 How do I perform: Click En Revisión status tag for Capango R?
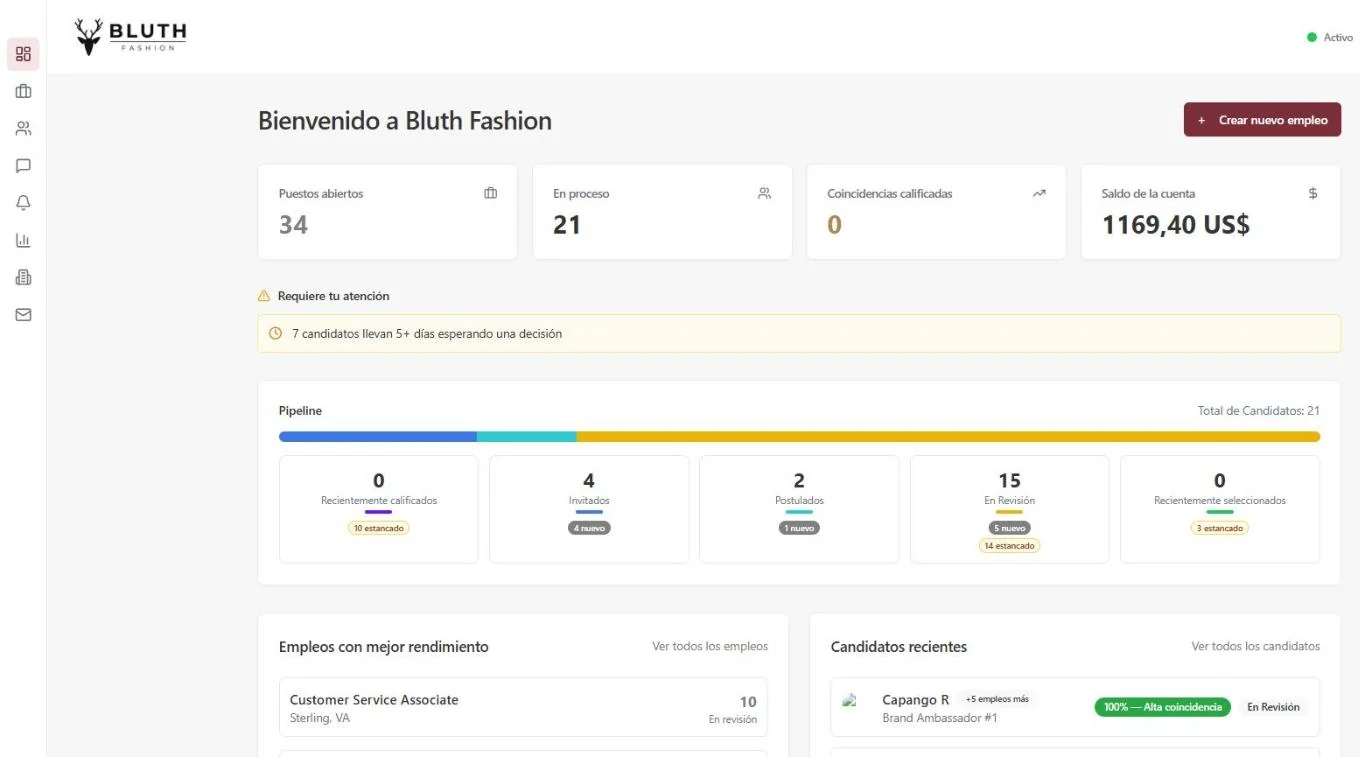coord(1273,707)
